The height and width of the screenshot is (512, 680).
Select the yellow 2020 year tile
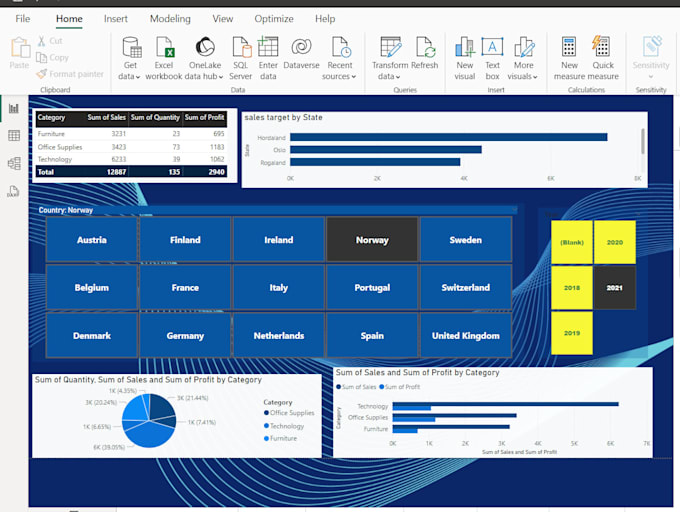coord(615,242)
